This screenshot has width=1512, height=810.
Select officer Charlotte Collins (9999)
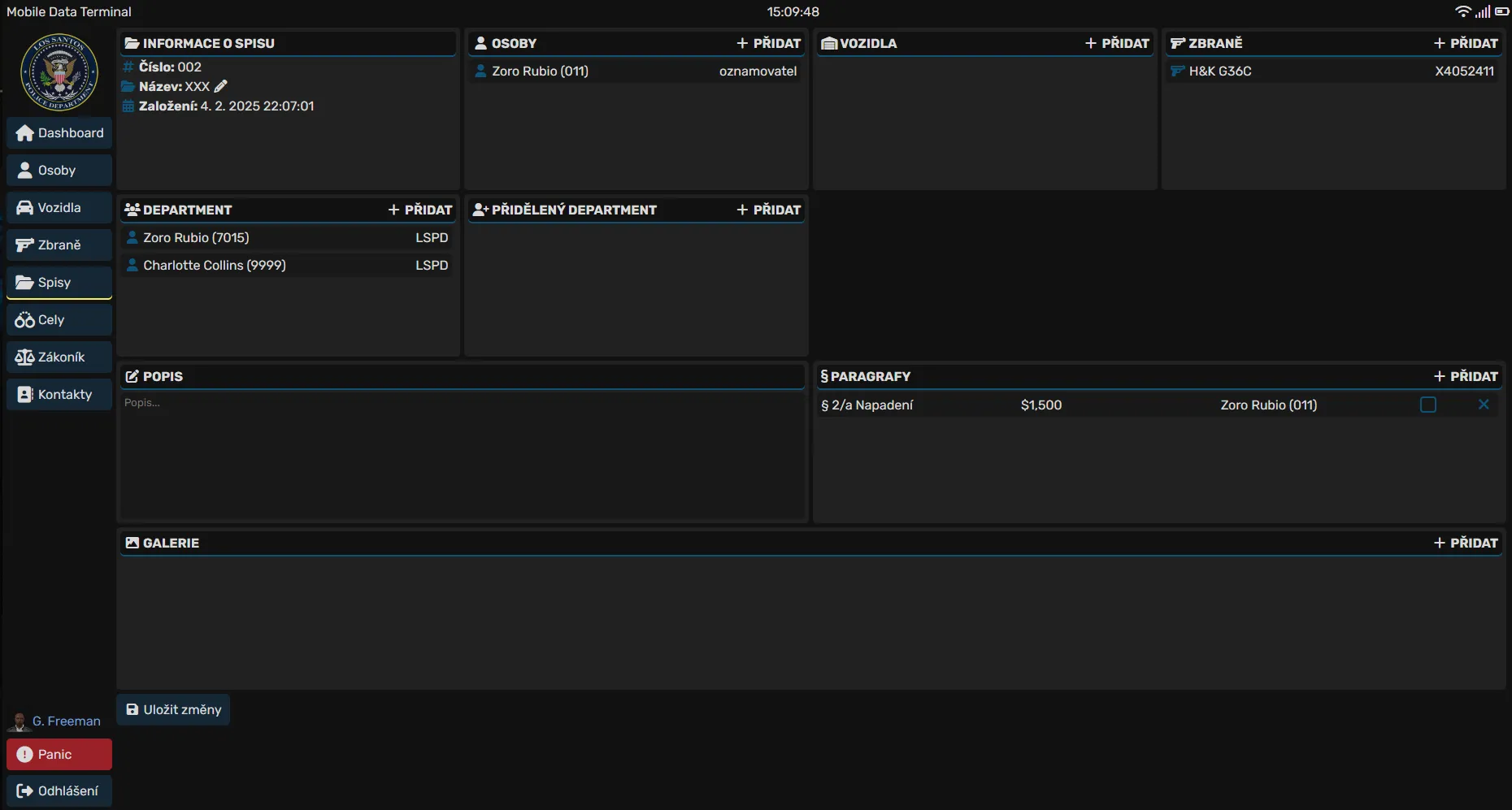[288, 266]
